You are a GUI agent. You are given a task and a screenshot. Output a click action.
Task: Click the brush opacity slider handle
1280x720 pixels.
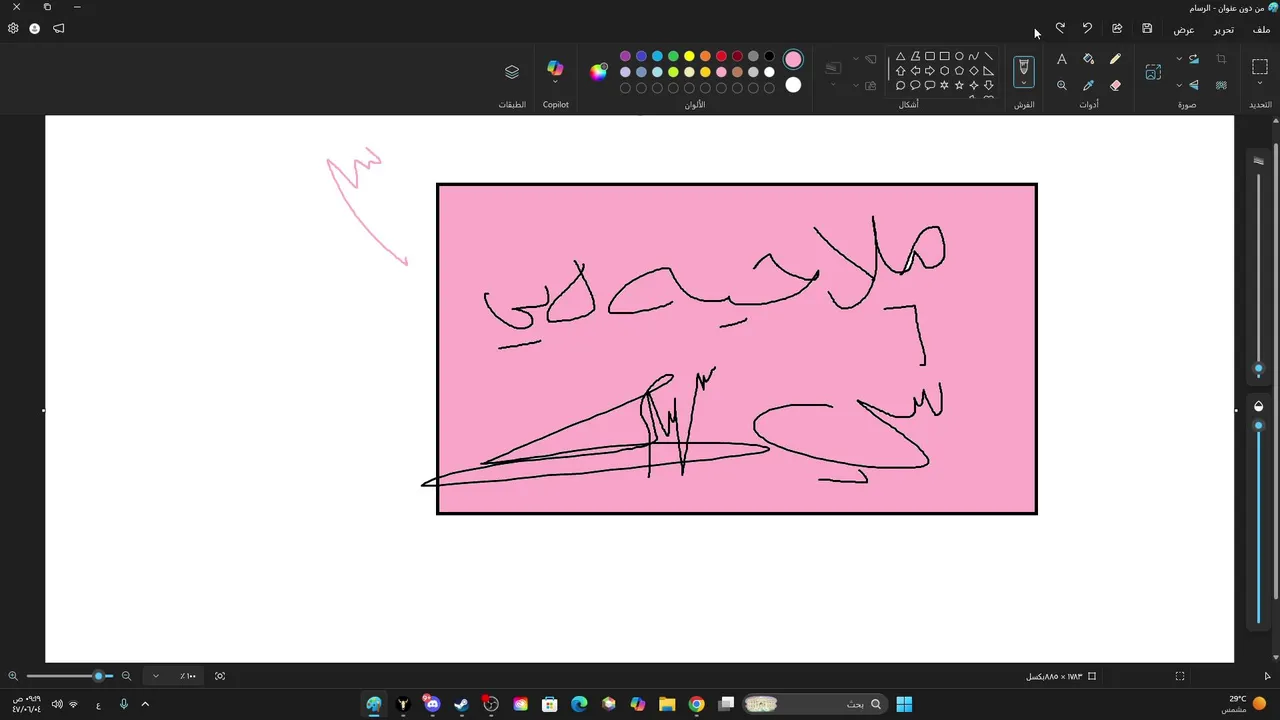(1259, 425)
